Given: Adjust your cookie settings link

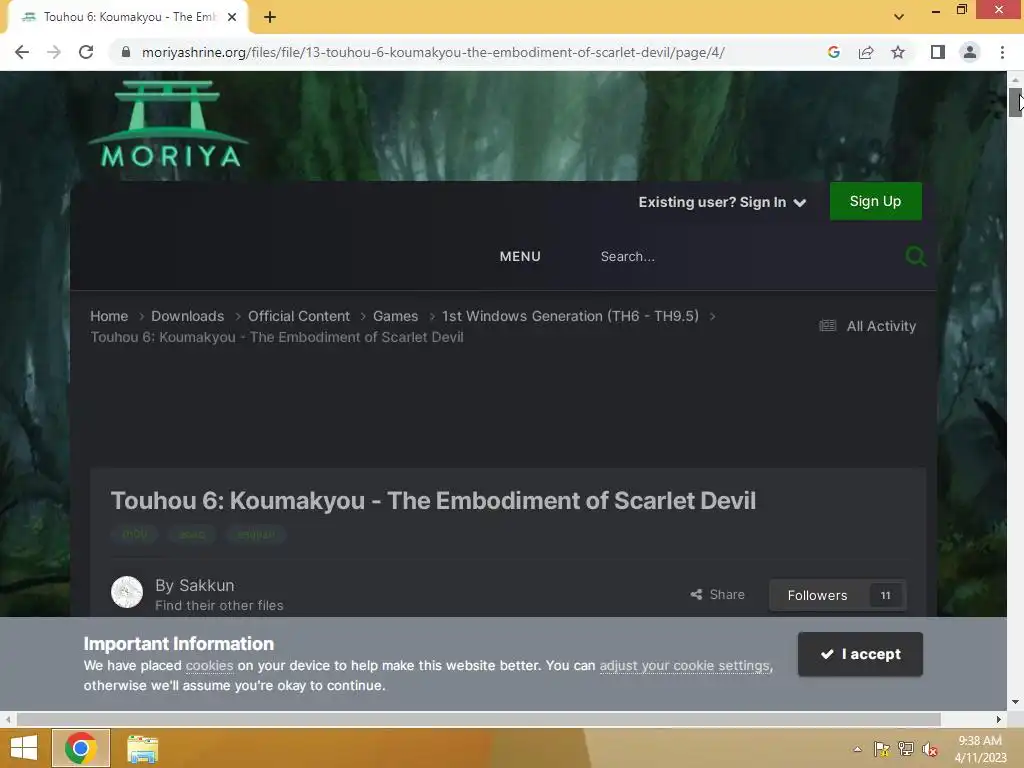Looking at the screenshot, I should pyautogui.click(x=684, y=665).
